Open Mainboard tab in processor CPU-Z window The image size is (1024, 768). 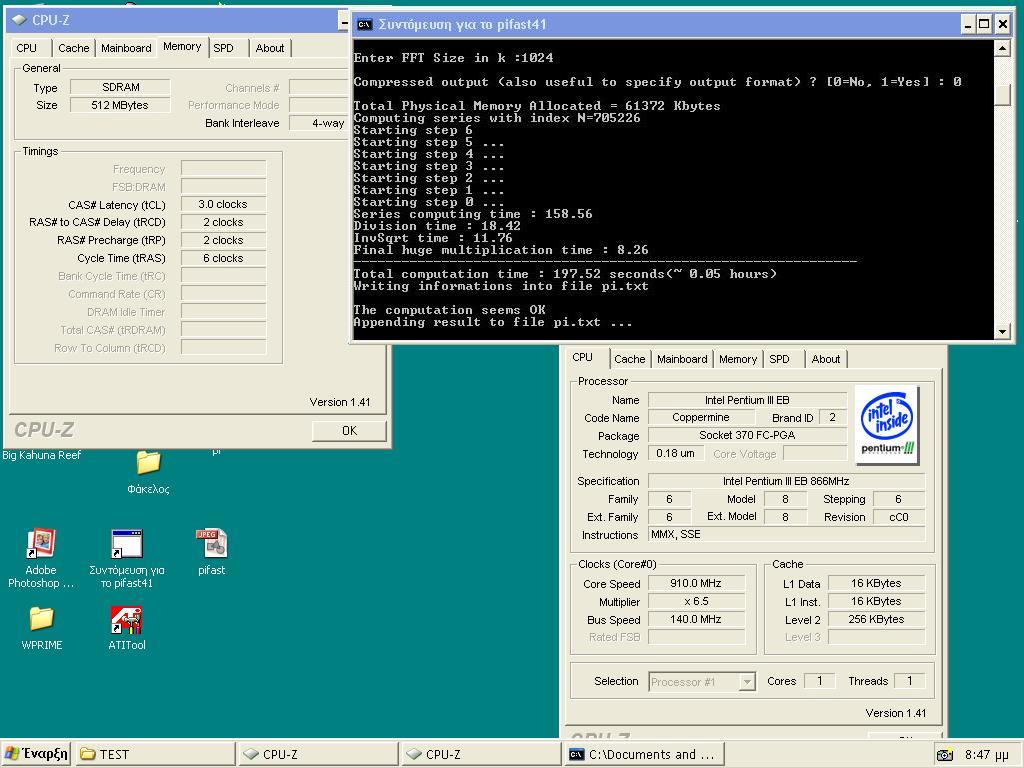(x=682, y=359)
